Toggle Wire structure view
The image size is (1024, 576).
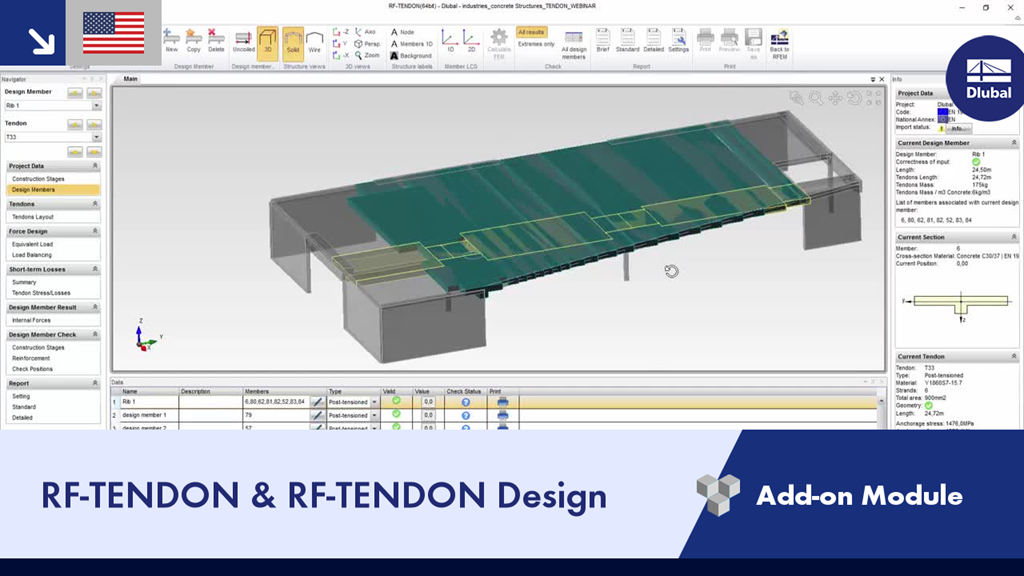pyautogui.click(x=315, y=42)
